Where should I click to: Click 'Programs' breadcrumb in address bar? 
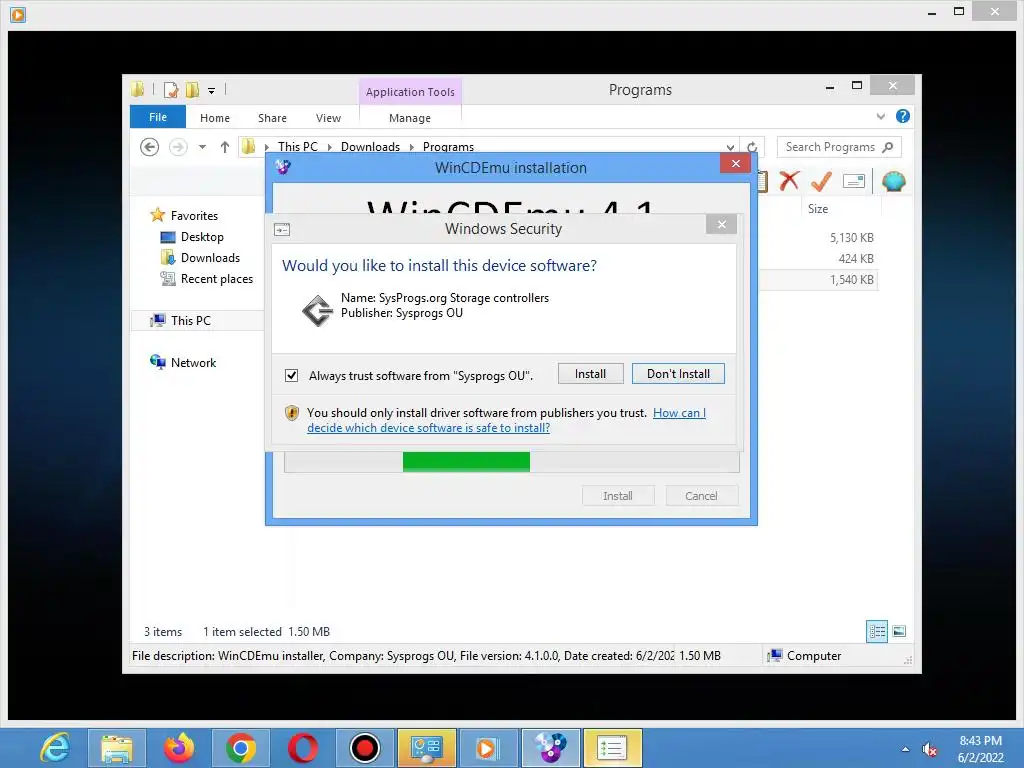click(448, 147)
